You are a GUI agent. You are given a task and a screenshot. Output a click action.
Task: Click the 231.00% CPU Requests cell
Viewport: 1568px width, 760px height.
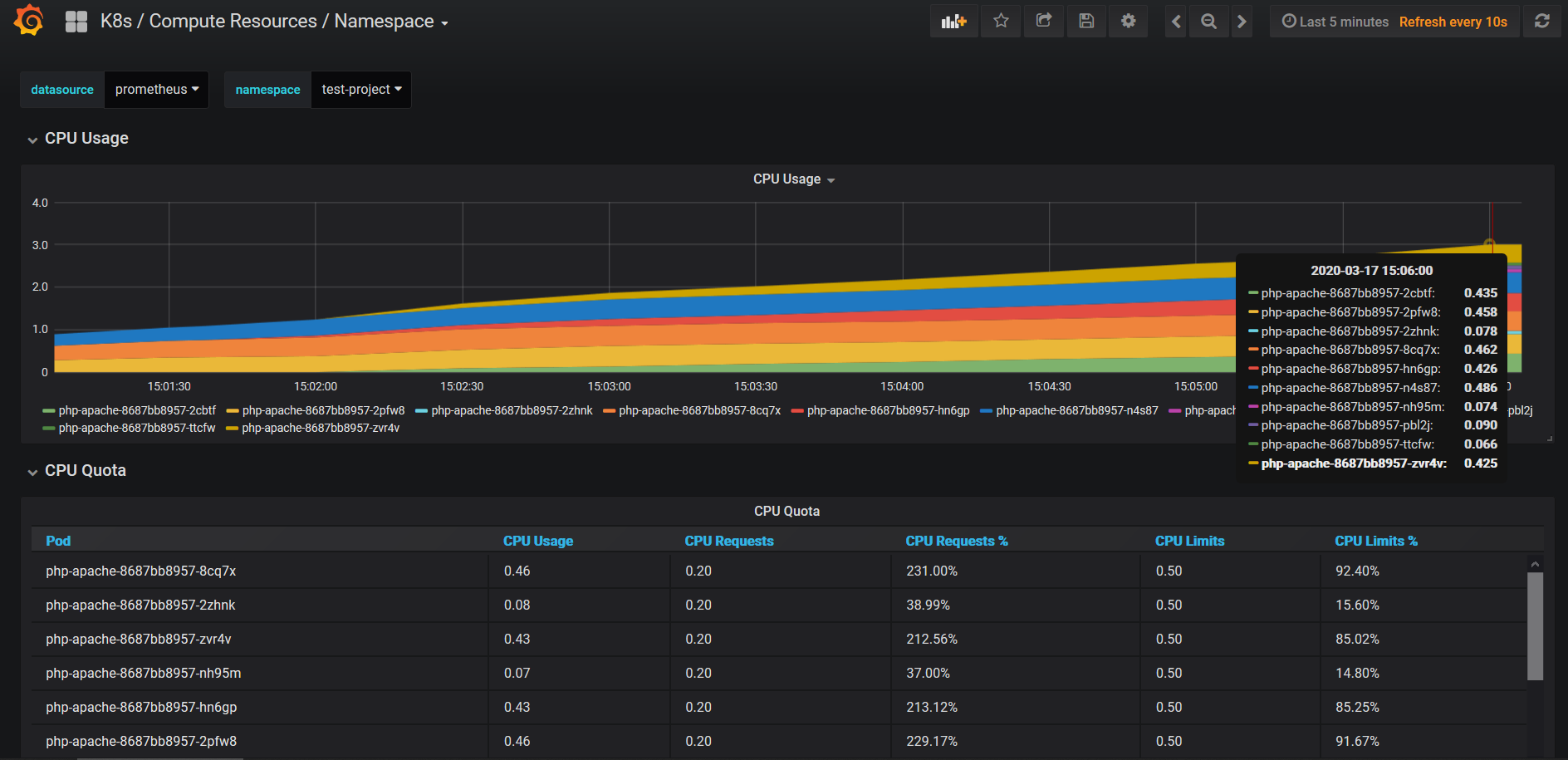pyautogui.click(x=1016, y=571)
